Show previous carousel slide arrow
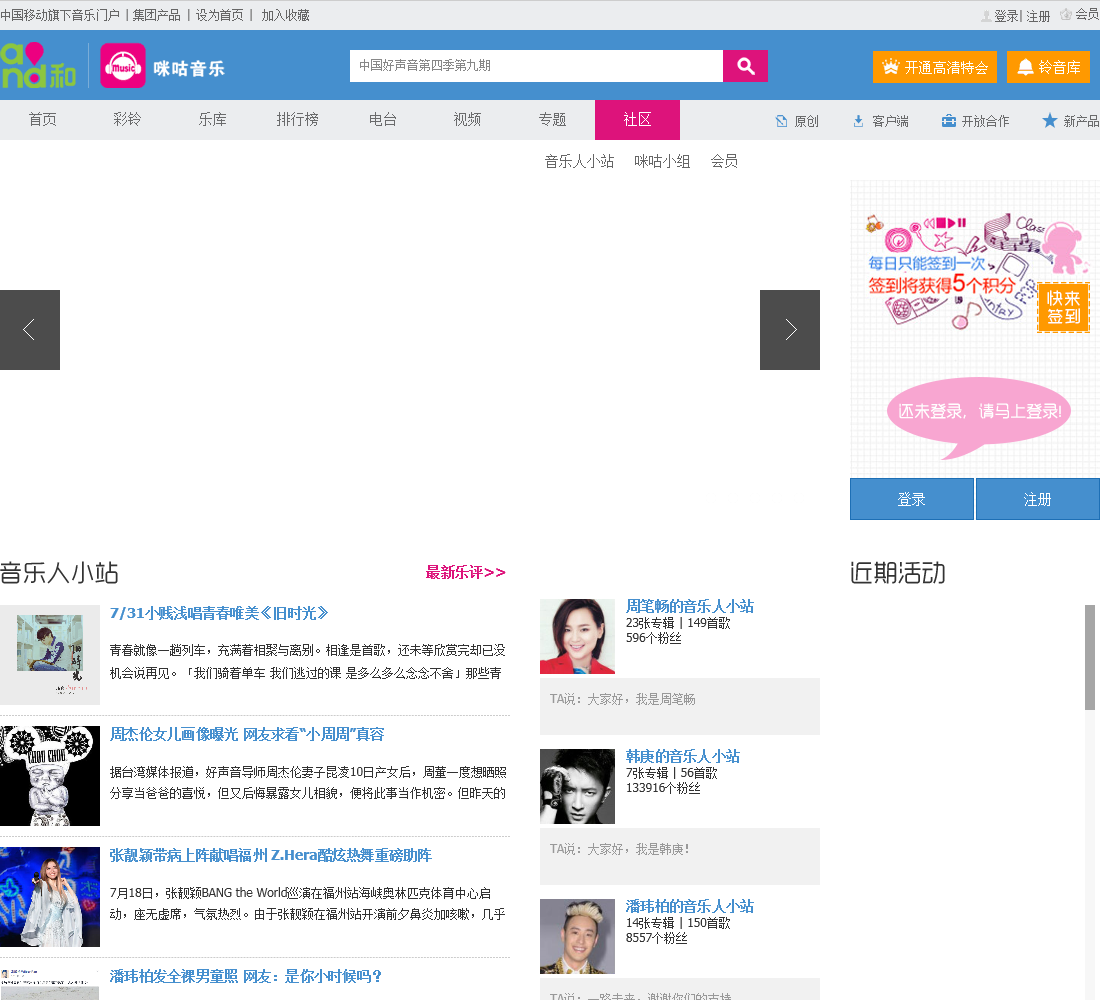Screen dimensions: 1100x1000 coord(29,330)
